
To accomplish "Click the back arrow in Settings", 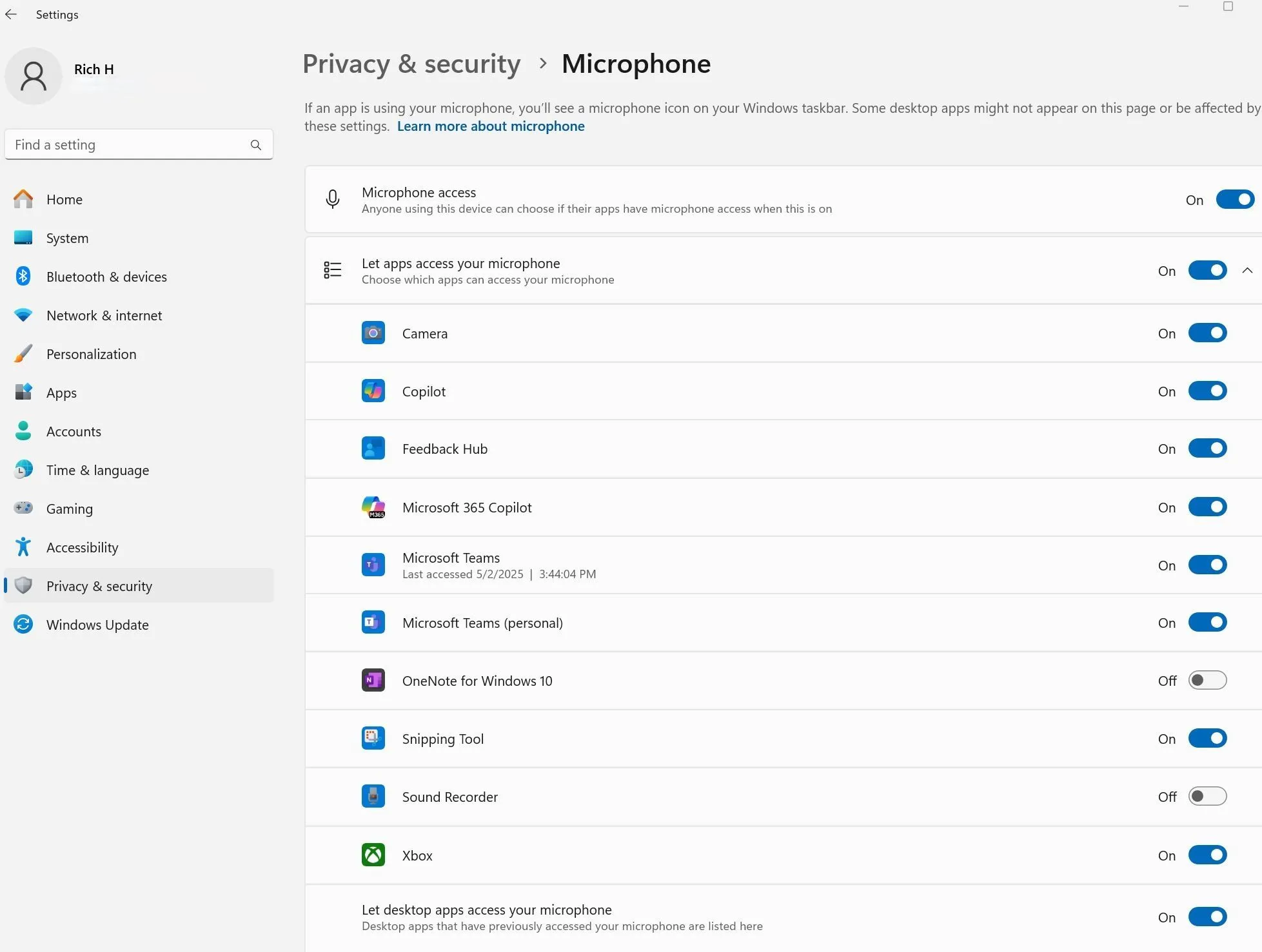I will coord(11,14).
